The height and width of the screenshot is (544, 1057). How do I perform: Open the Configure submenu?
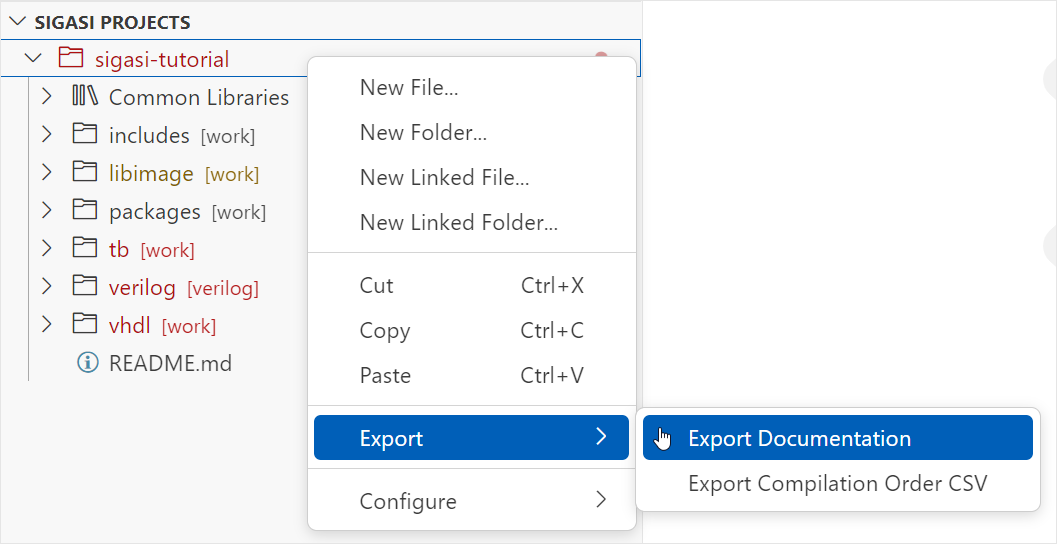(472, 501)
